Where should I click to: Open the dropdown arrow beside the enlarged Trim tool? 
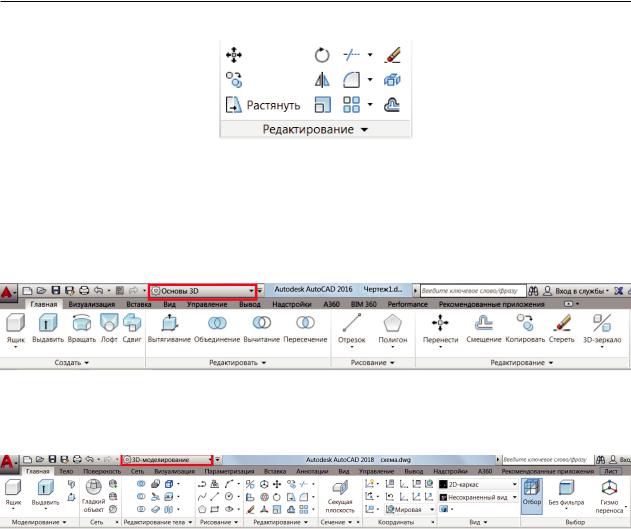370,54
